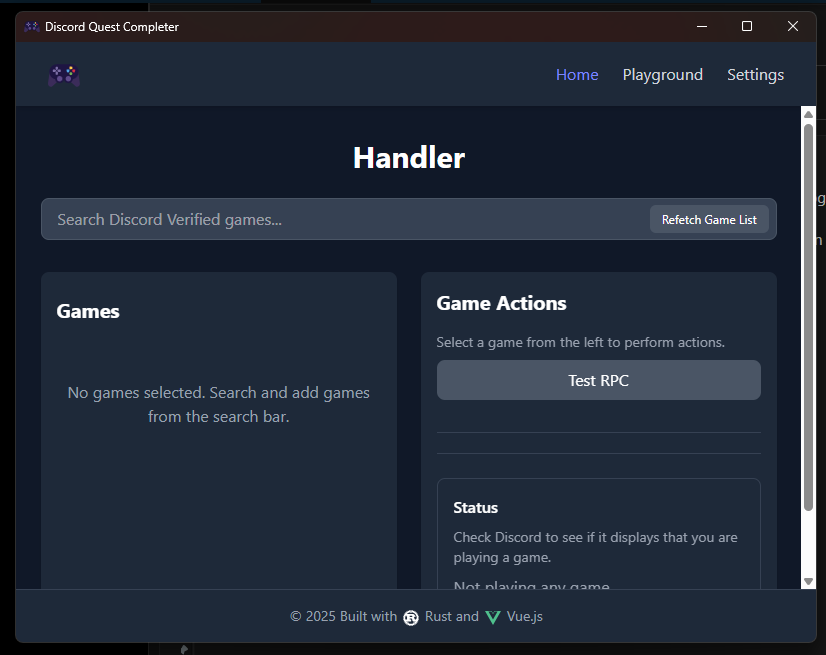Click the 'Check Discord to see' status text
The height and width of the screenshot is (655, 826).
[x=595, y=547]
